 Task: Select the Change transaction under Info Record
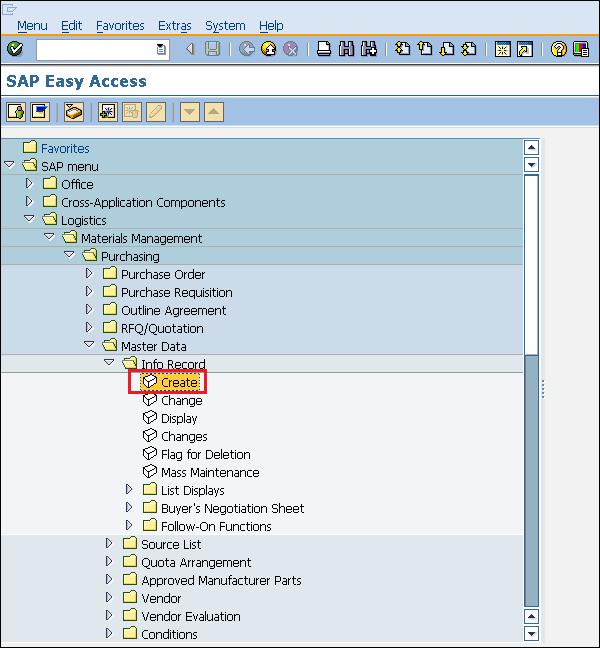(181, 400)
